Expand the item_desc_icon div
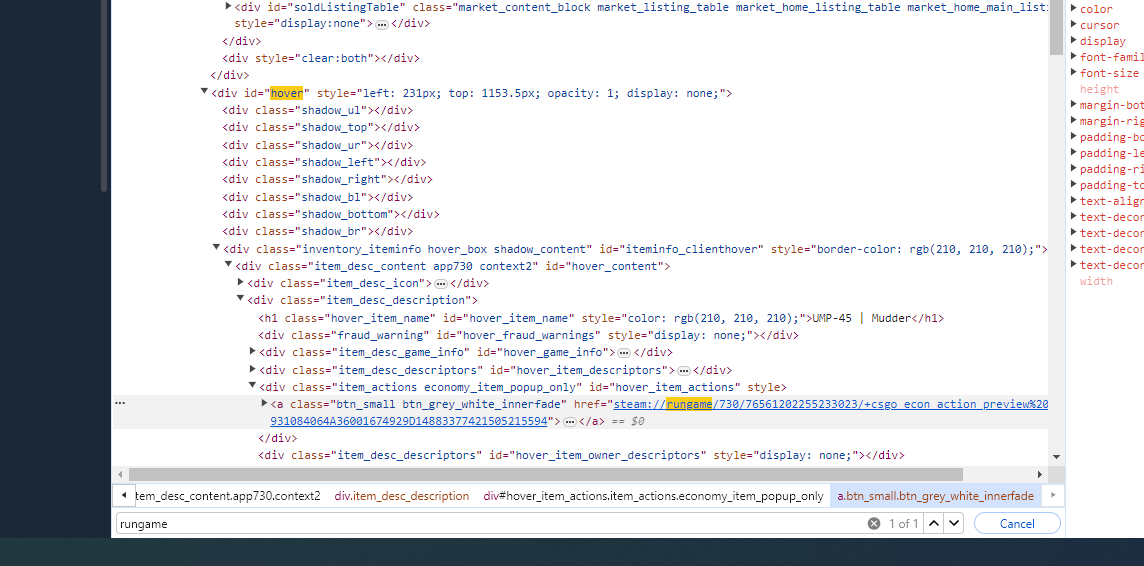 pyautogui.click(x=241, y=282)
